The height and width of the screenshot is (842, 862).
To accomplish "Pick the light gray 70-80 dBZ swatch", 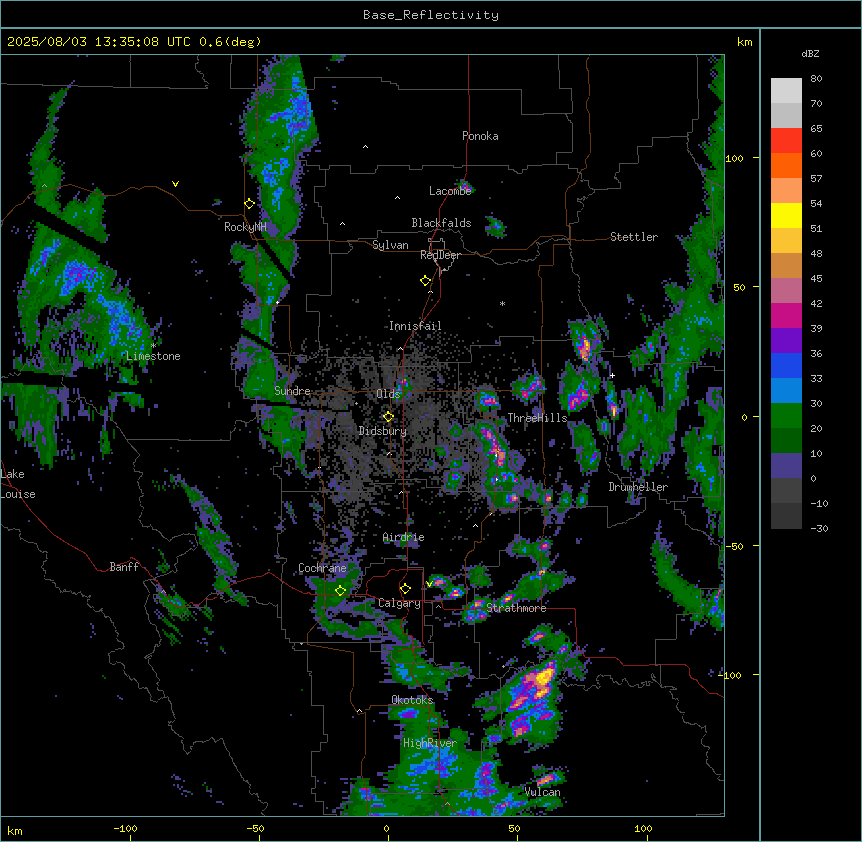I will click(786, 91).
